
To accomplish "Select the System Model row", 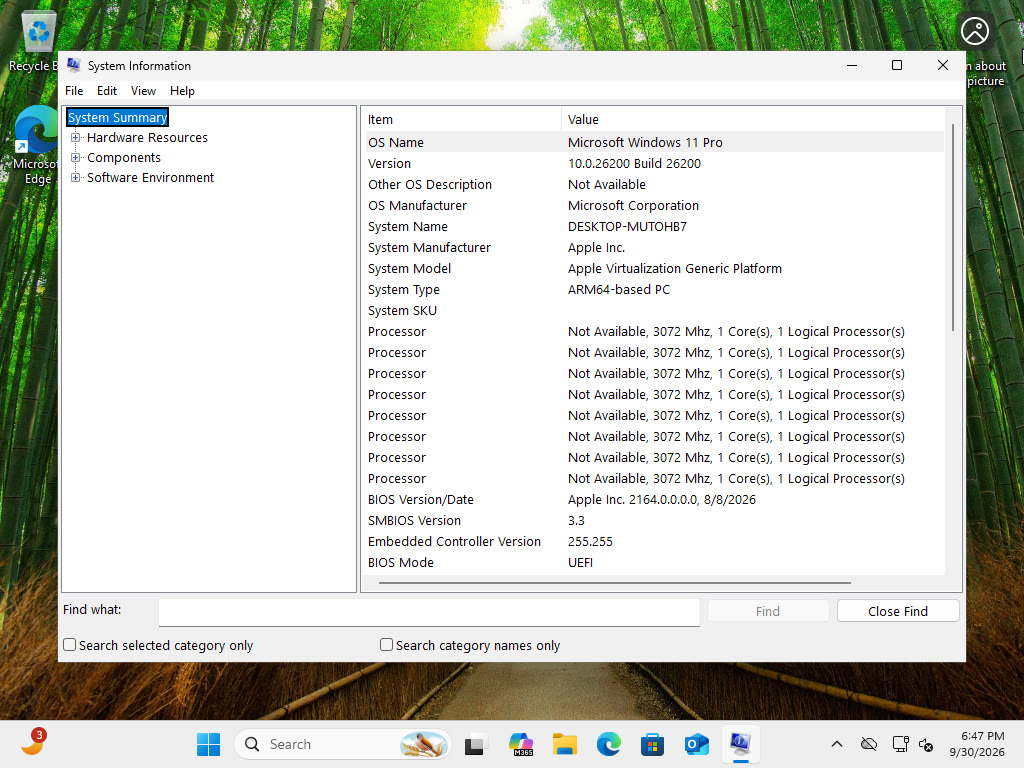I will tap(654, 268).
